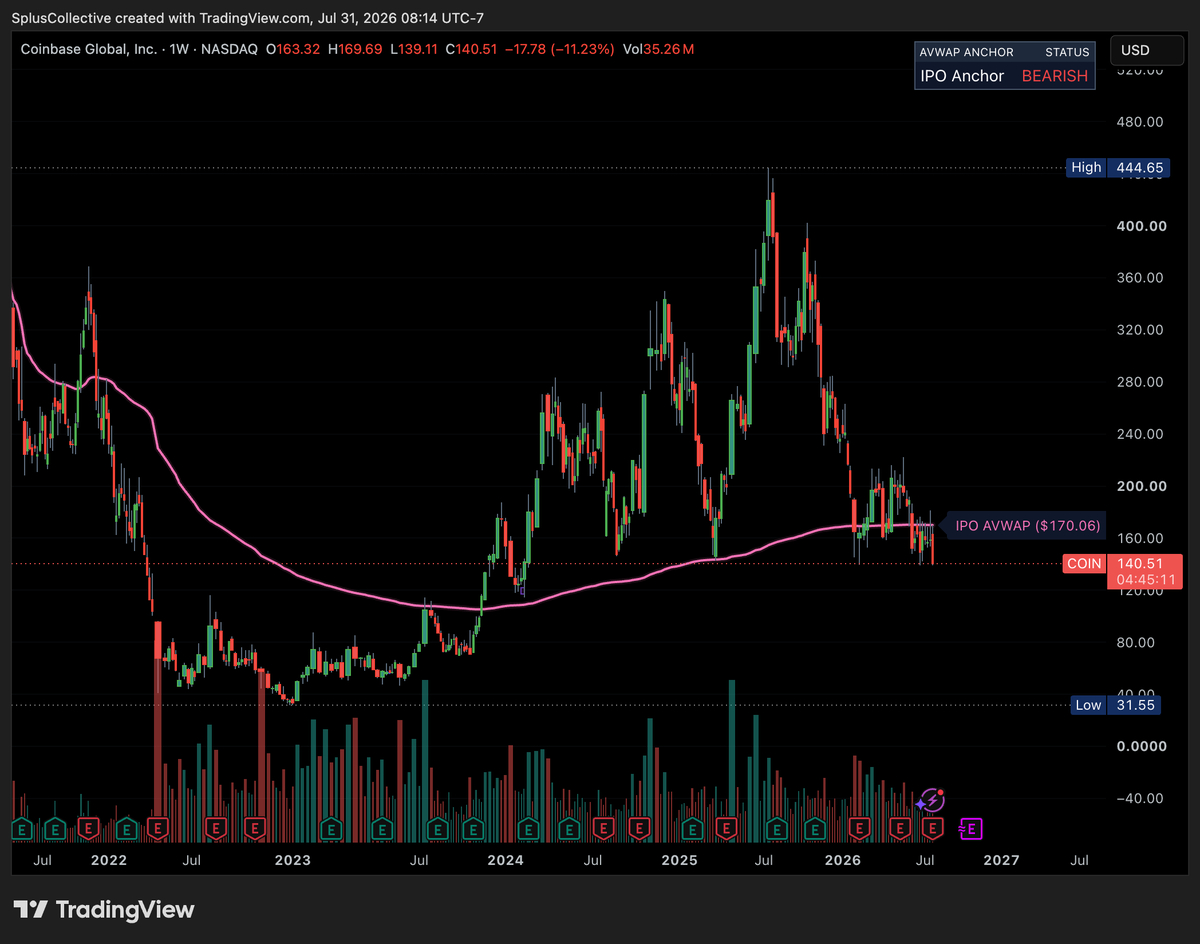Click the first green earnings marker after 2023 label

[332, 828]
